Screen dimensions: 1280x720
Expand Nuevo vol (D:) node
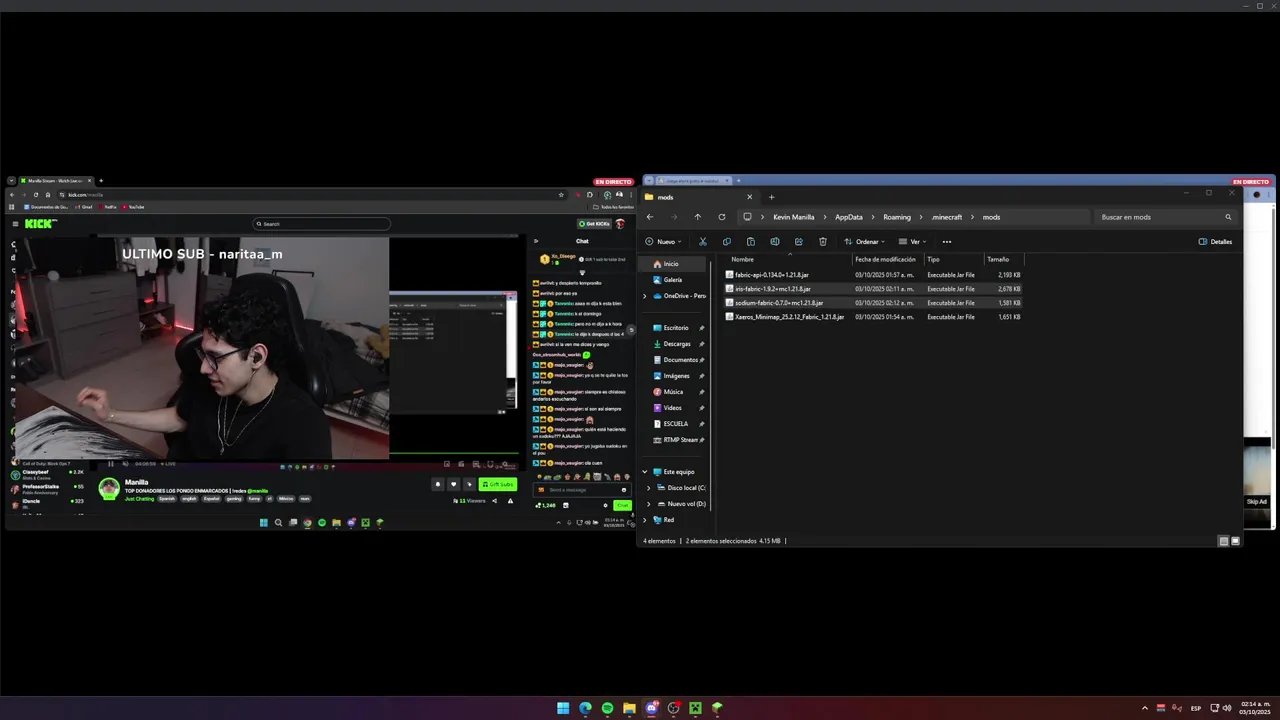649,504
